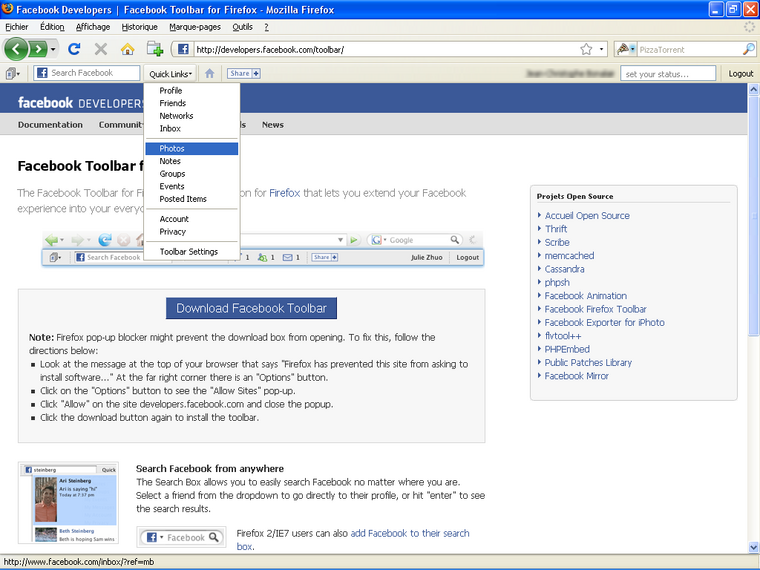The image size is (760, 570).
Task: Select Account in Quick Links menu
Action: (x=191, y=219)
